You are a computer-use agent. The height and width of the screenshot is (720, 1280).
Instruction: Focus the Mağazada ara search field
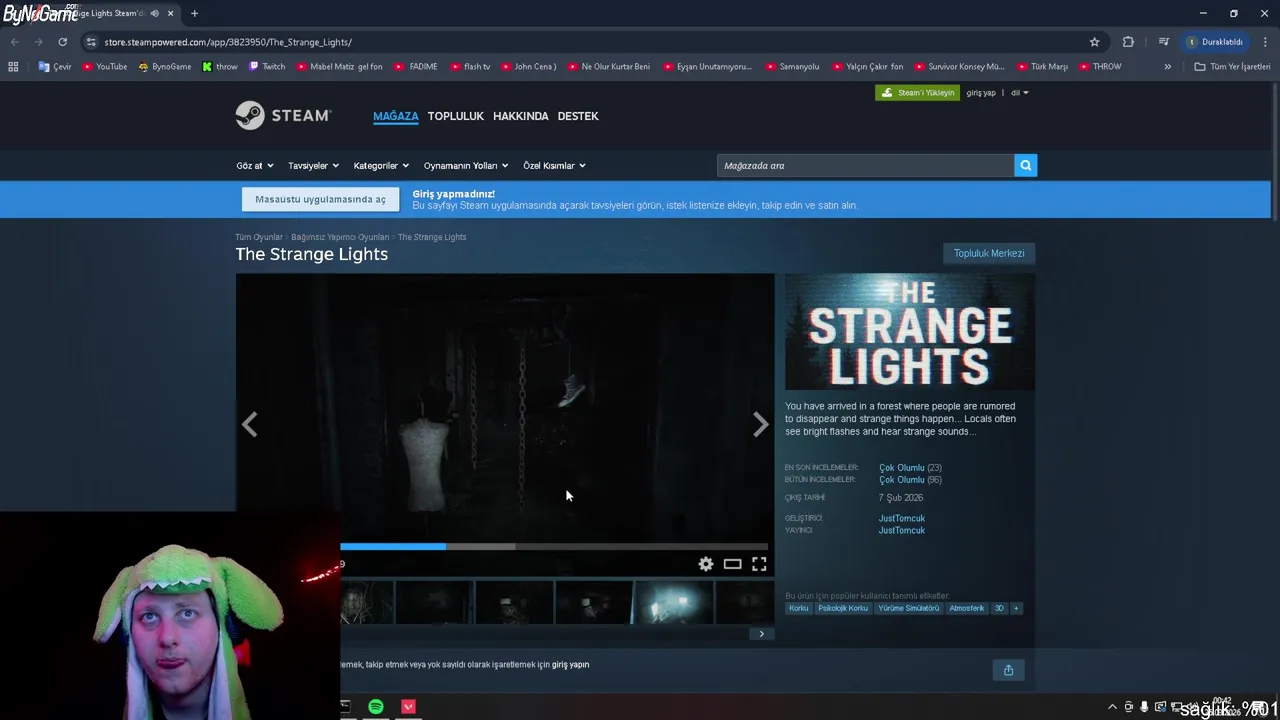coord(865,166)
